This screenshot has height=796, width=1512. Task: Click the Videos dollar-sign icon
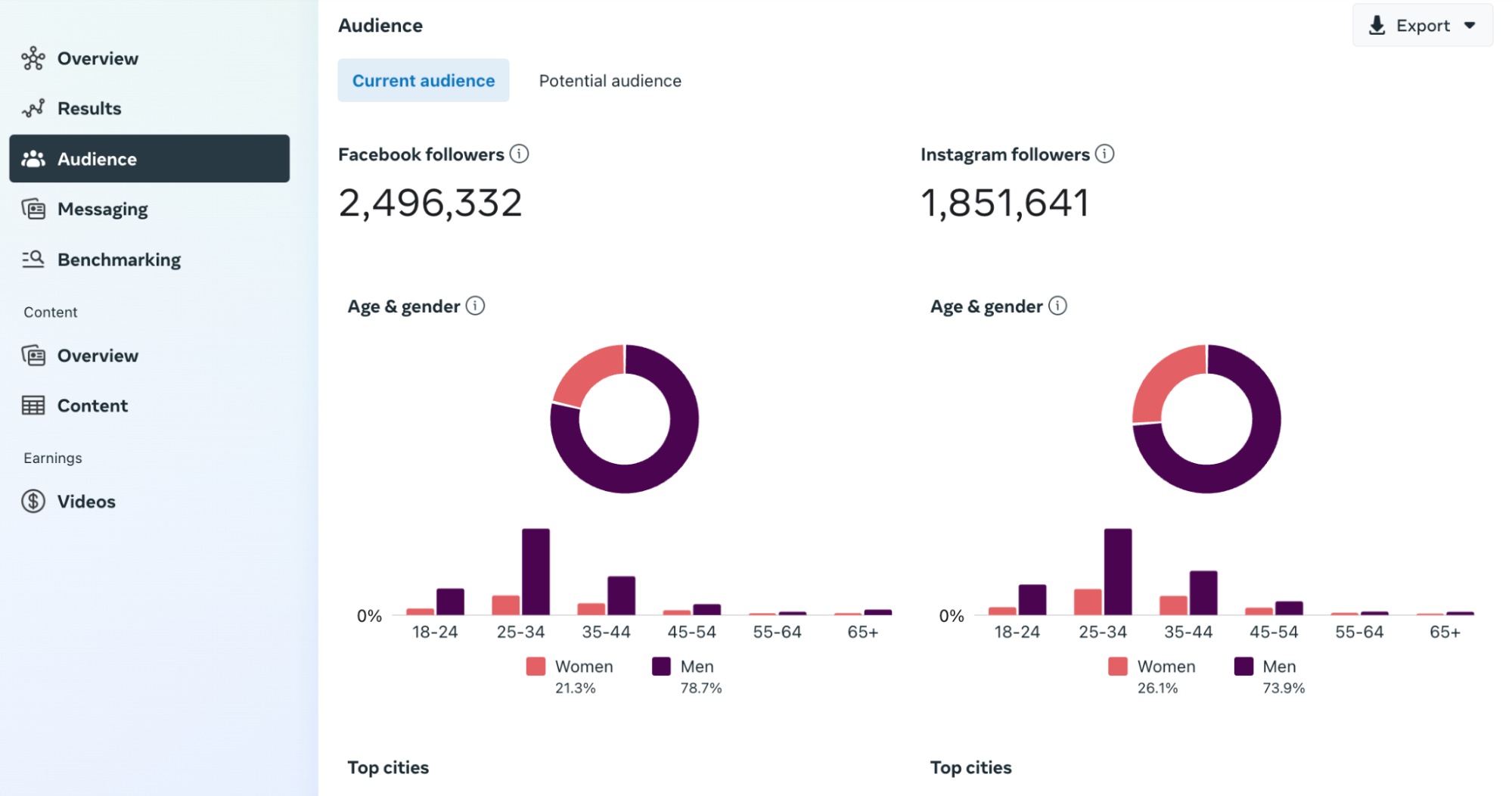tap(33, 501)
